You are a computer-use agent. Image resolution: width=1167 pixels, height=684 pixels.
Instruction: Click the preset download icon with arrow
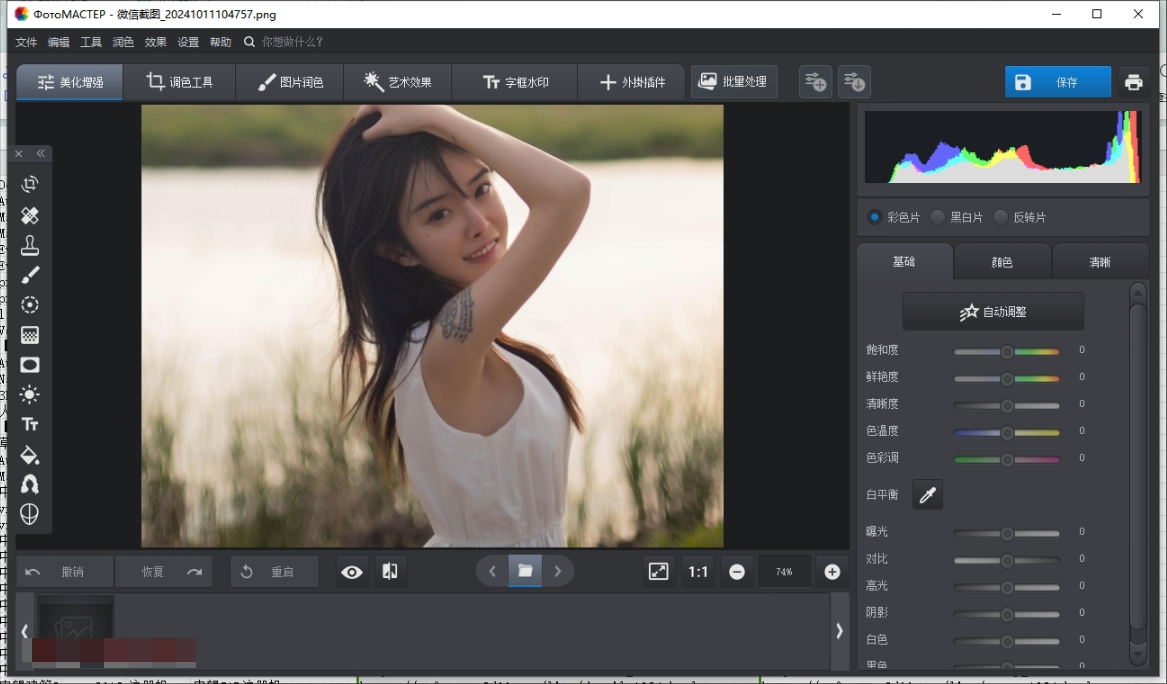coord(854,82)
